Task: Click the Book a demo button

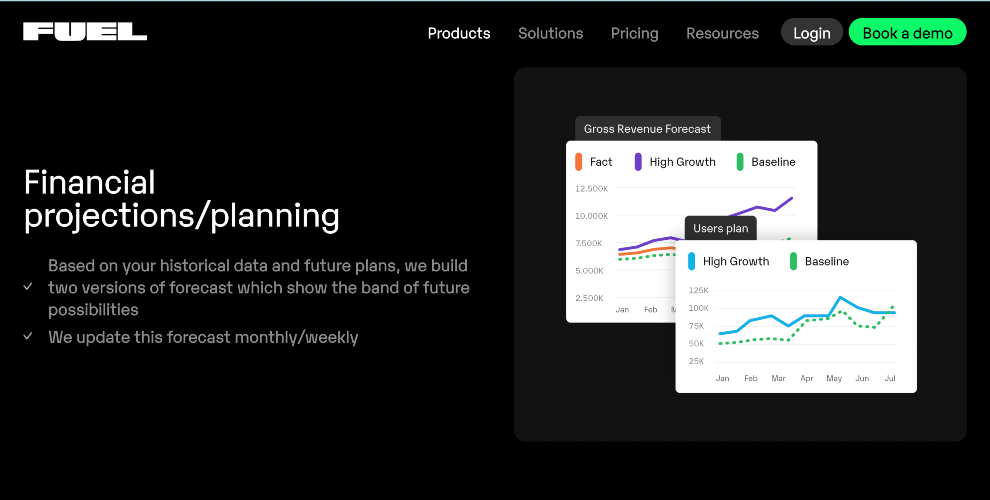Action: (907, 32)
